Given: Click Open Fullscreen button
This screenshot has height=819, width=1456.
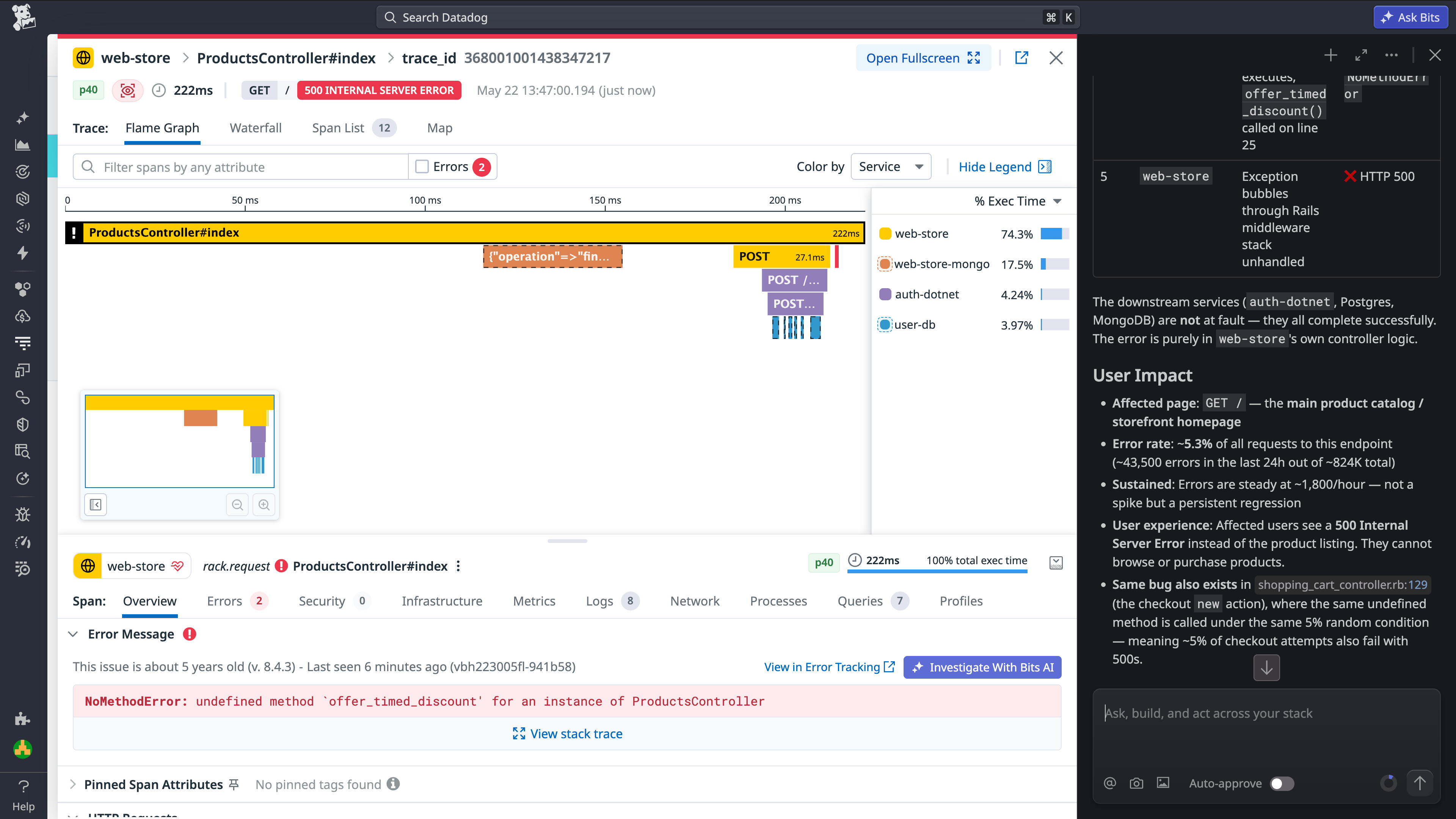Looking at the screenshot, I should pyautogui.click(x=924, y=58).
